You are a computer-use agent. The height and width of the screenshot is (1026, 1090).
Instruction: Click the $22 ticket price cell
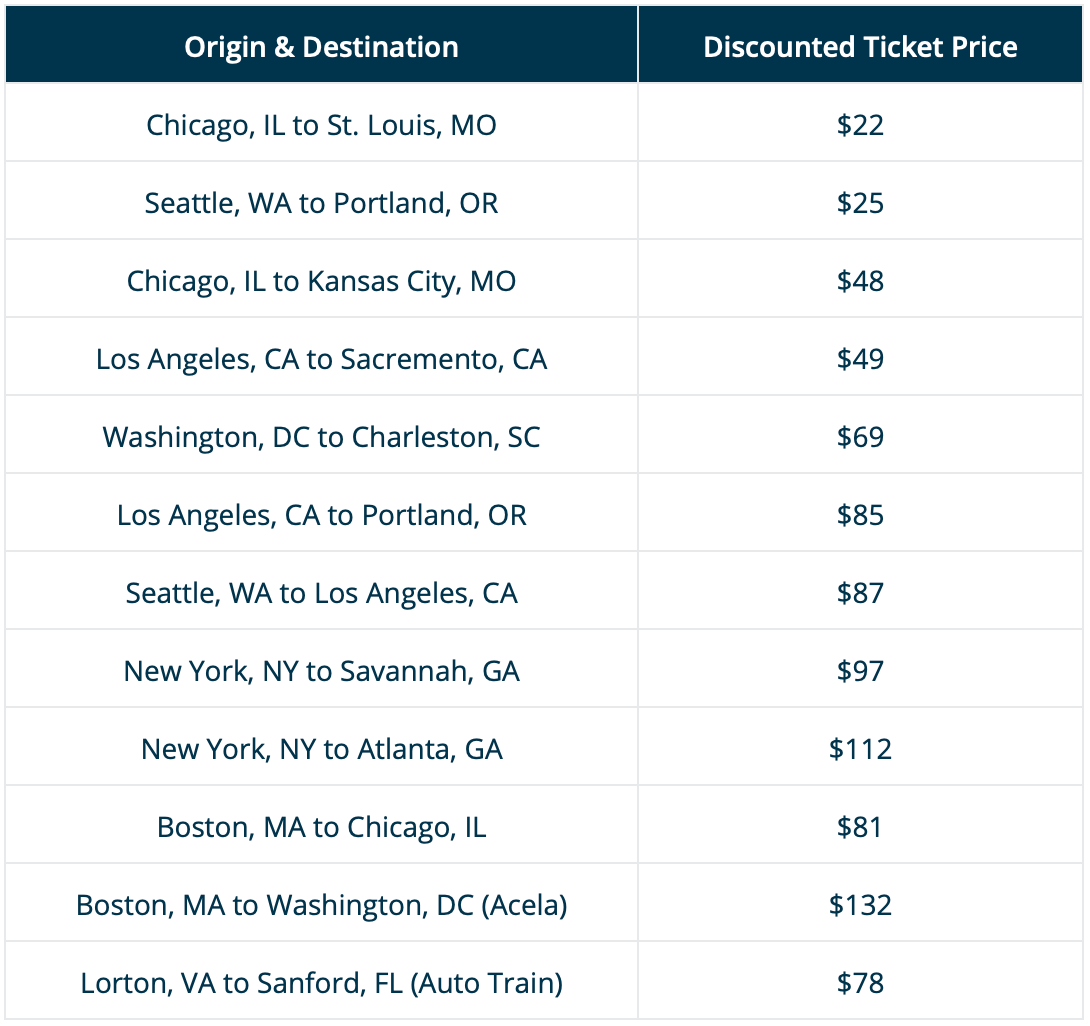[860, 125]
